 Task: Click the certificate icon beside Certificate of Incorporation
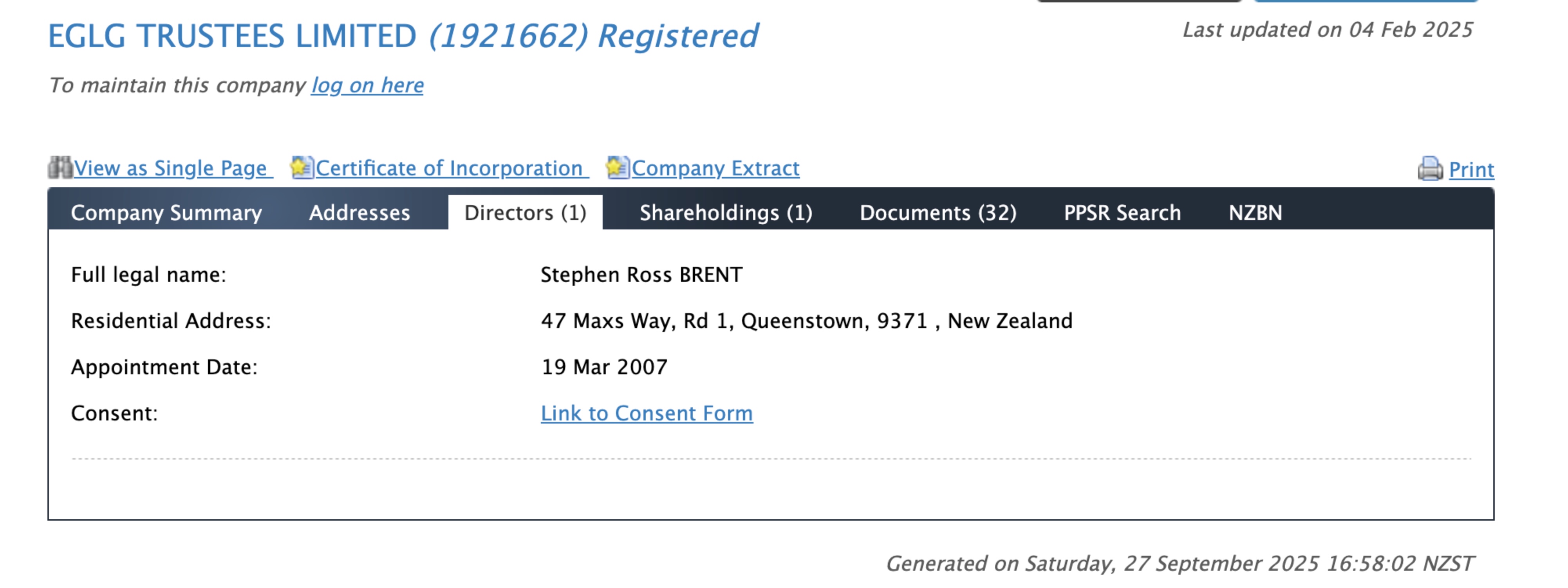302,168
